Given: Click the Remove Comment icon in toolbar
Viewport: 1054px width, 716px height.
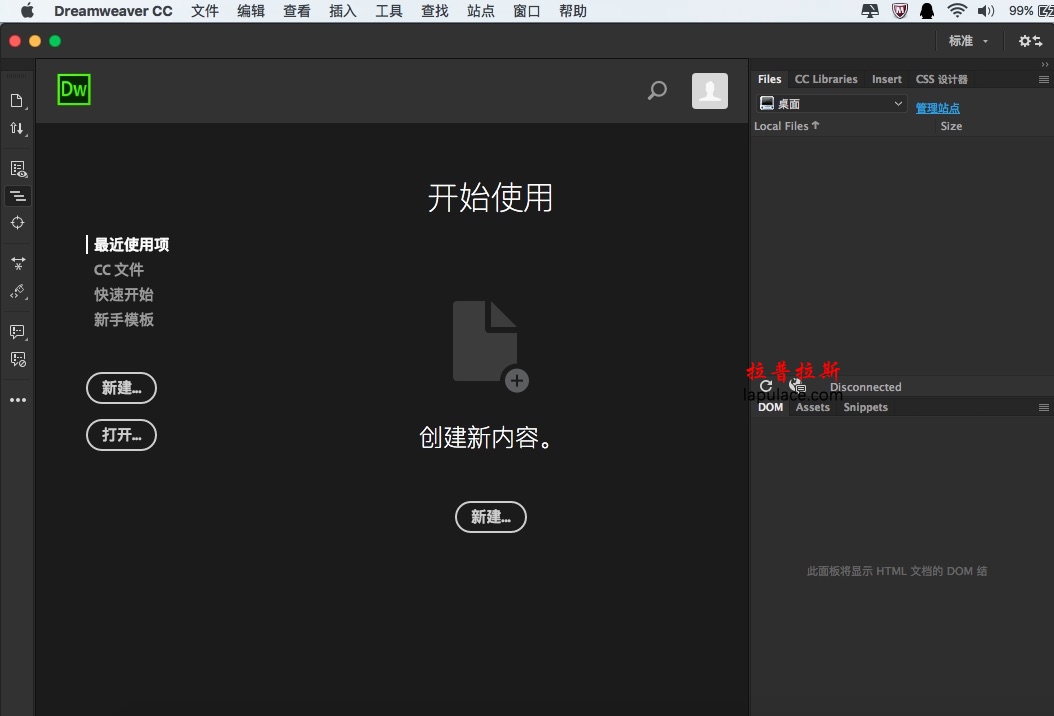Looking at the screenshot, I should click(x=17, y=359).
